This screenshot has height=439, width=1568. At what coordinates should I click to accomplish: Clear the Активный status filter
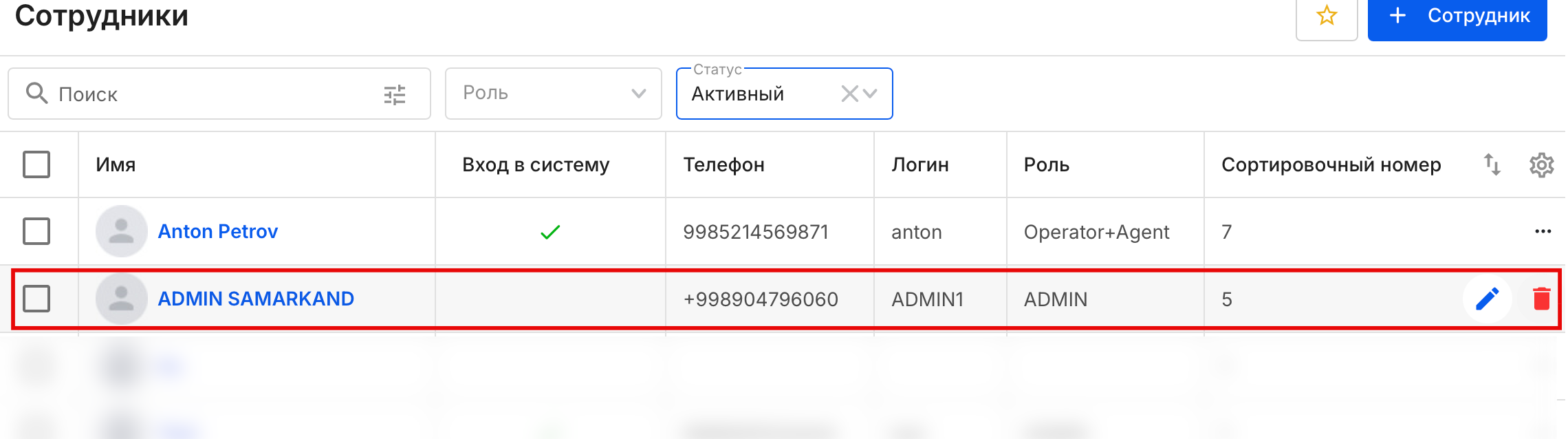click(849, 94)
